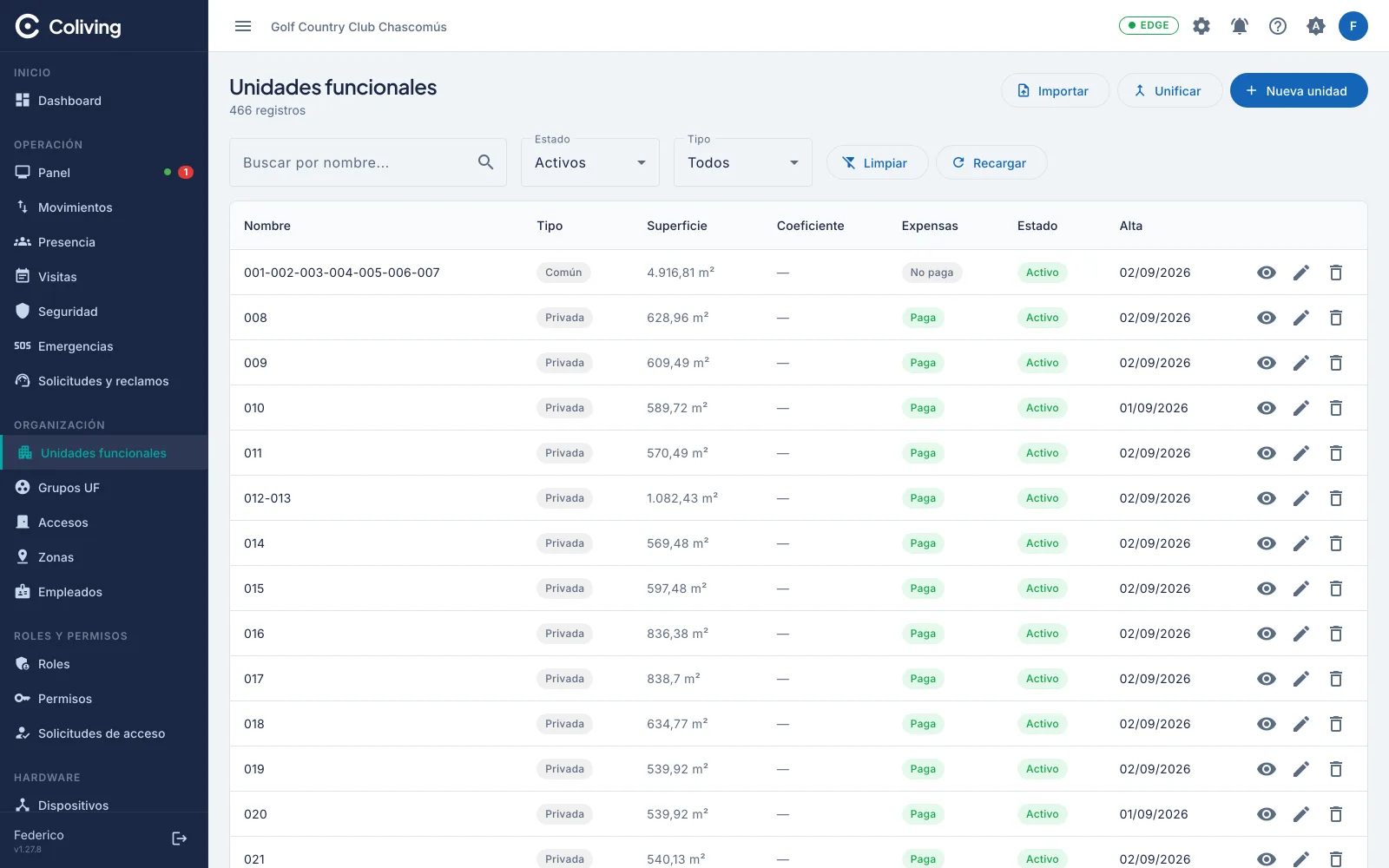This screenshot has height=868, width=1389.
Task: Delete unit 015 trash icon
Action: (x=1336, y=589)
